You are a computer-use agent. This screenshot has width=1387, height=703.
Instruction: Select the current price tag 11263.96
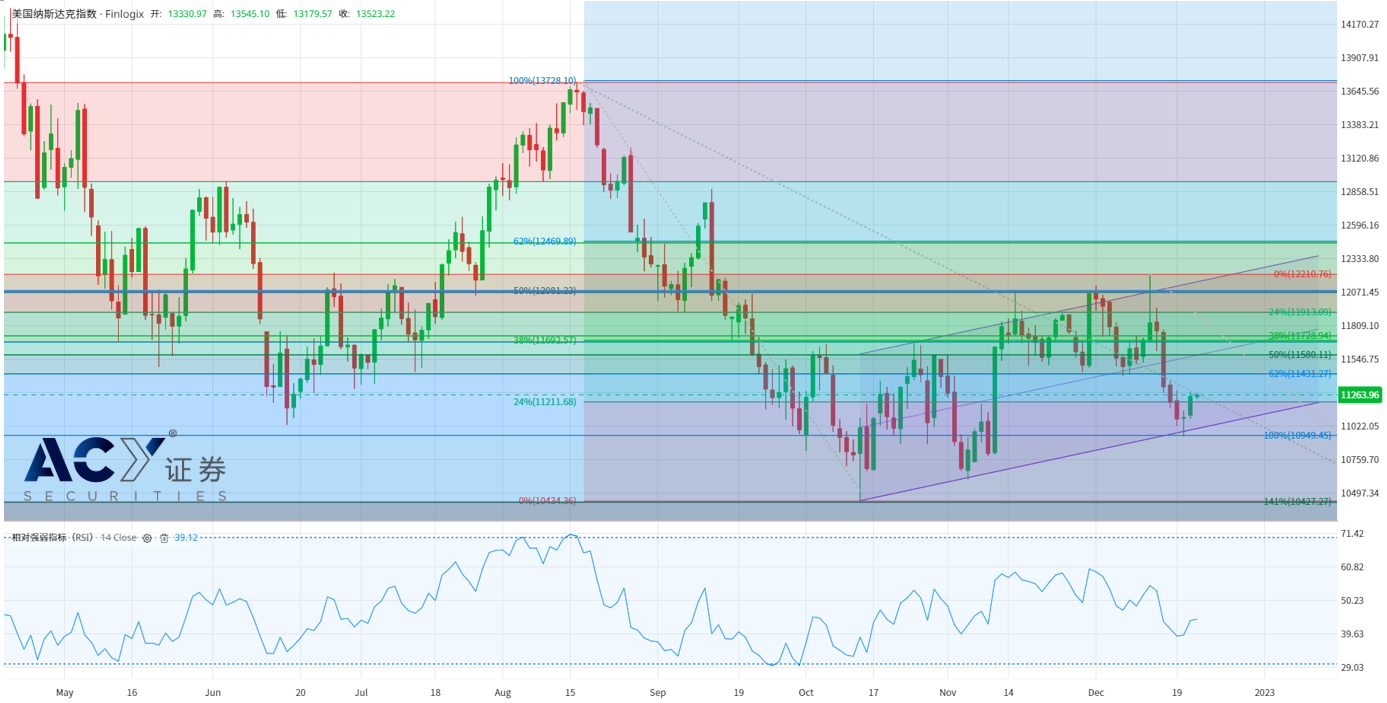(1359, 395)
